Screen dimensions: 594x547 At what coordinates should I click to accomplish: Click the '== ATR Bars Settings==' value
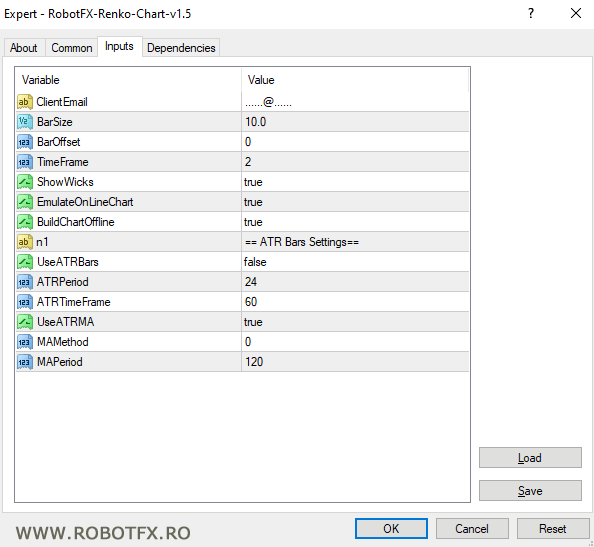coord(302,242)
